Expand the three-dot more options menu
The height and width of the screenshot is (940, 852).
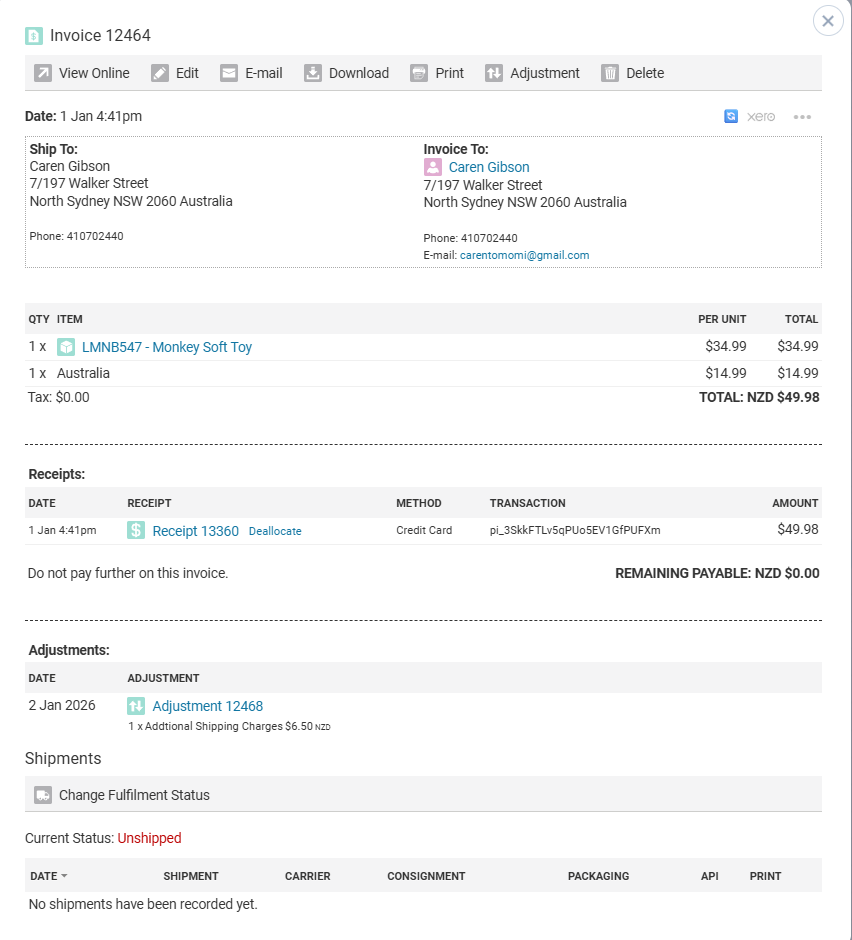click(802, 117)
